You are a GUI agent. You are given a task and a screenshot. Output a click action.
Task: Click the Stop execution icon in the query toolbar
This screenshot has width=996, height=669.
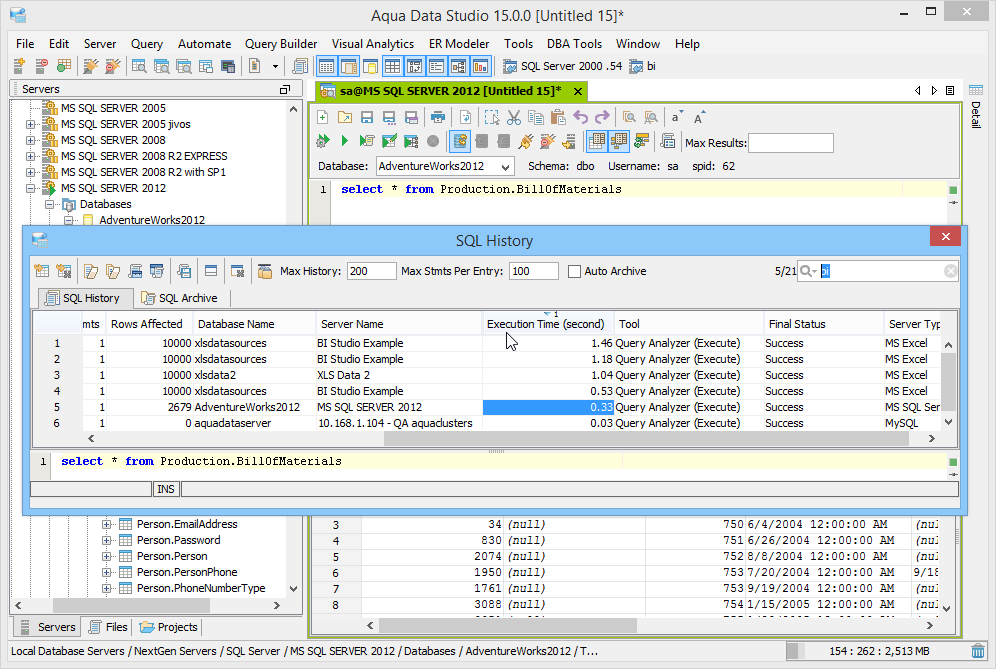tap(432, 141)
